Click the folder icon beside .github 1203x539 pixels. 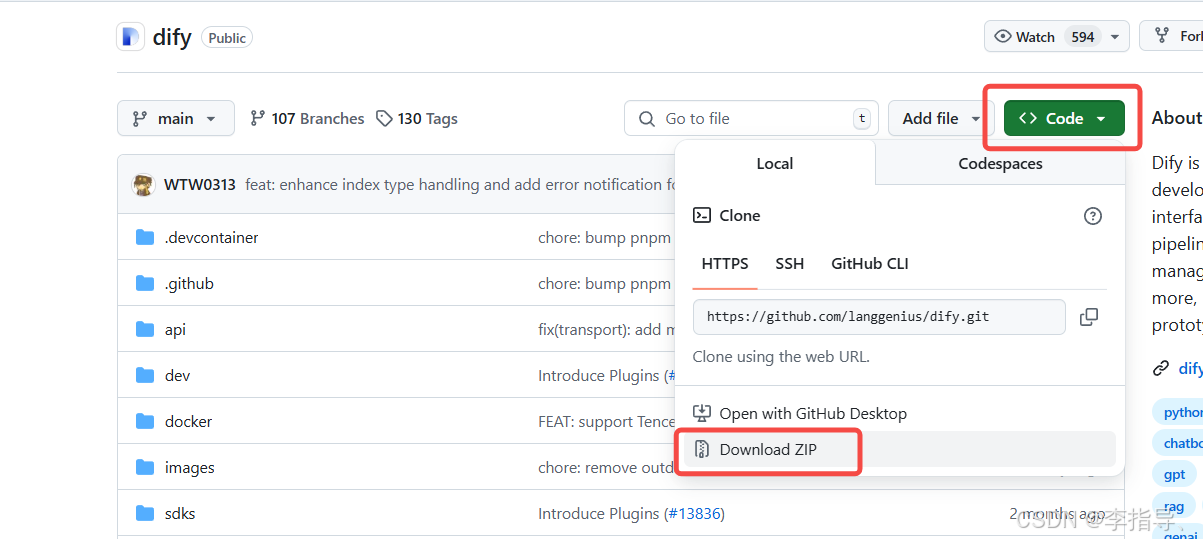pyautogui.click(x=145, y=283)
